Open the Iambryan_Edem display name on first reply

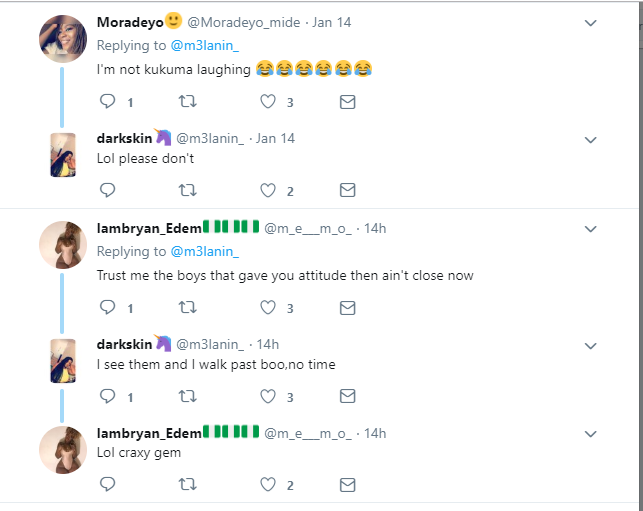(x=148, y=228)
